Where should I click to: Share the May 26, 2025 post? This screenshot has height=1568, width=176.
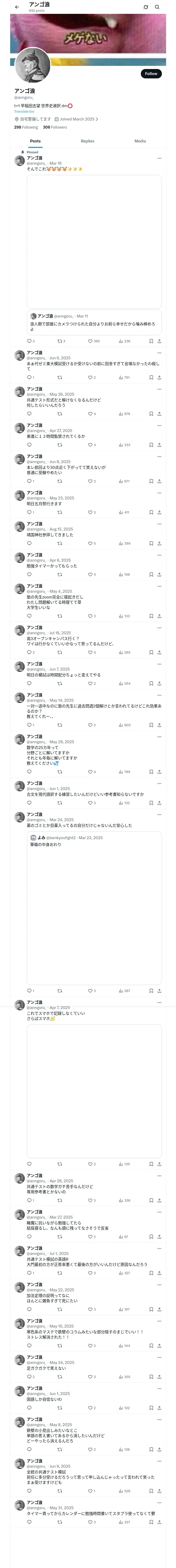coord(159,414)
